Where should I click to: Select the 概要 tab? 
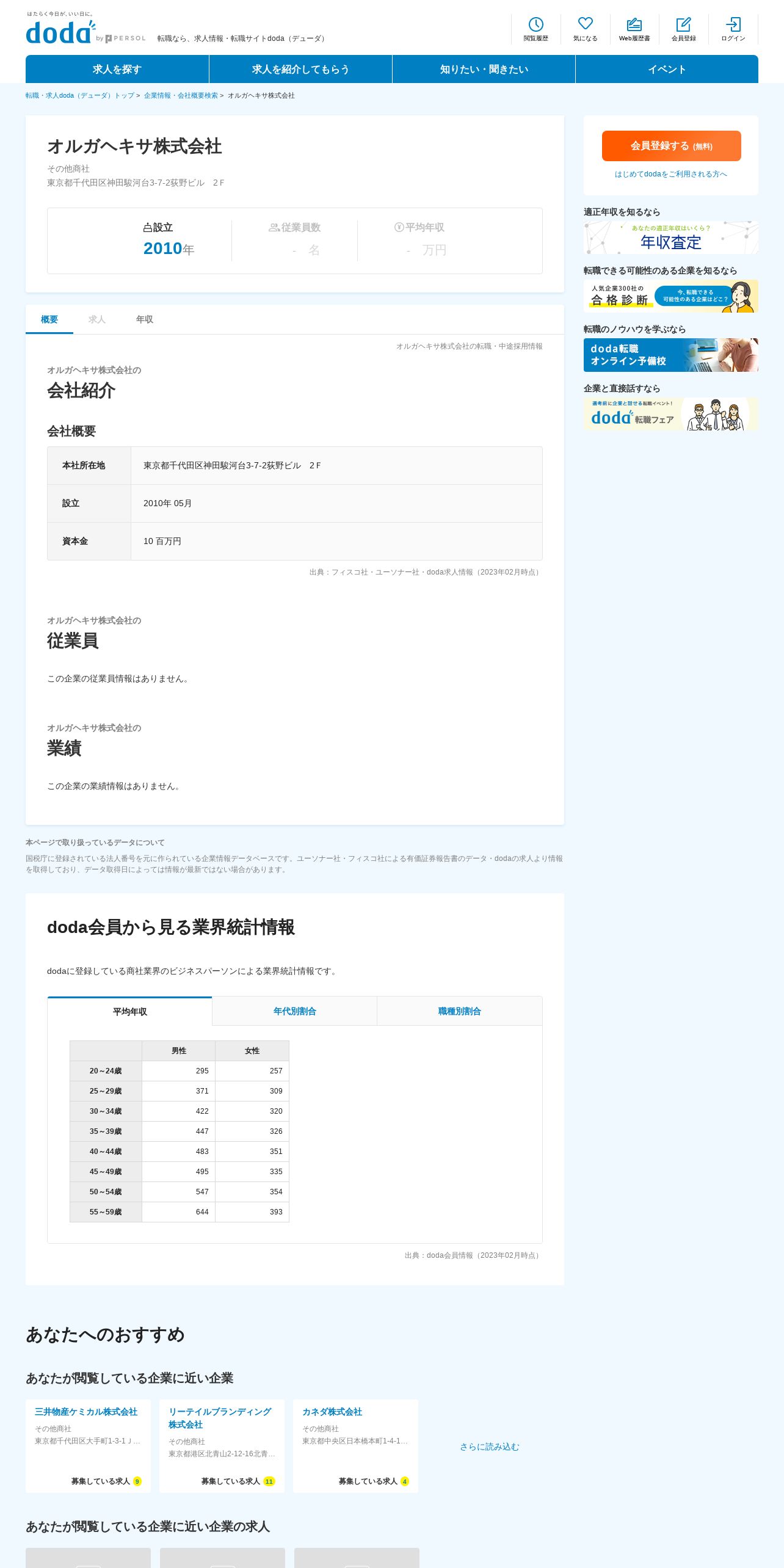49,319
